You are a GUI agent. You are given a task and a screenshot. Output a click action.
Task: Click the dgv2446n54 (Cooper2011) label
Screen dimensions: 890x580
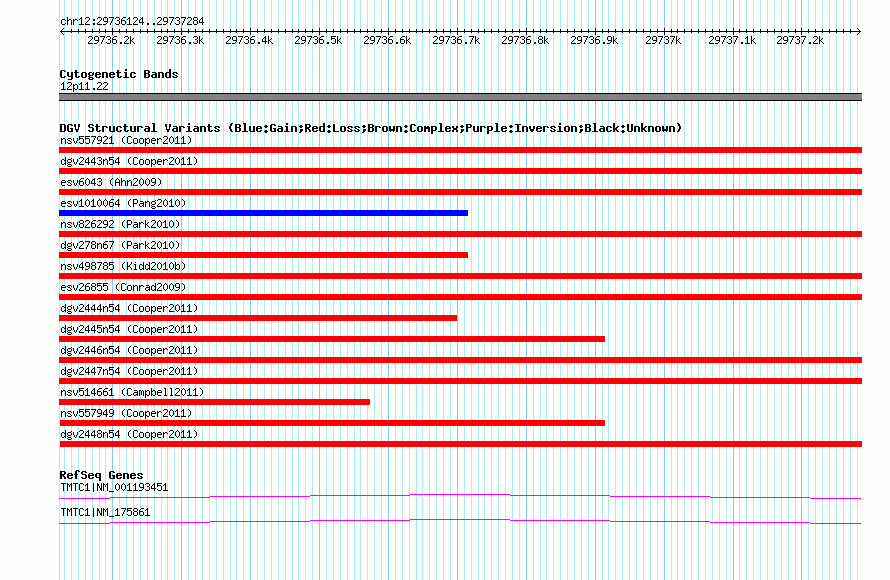click(x=129, y=350)
